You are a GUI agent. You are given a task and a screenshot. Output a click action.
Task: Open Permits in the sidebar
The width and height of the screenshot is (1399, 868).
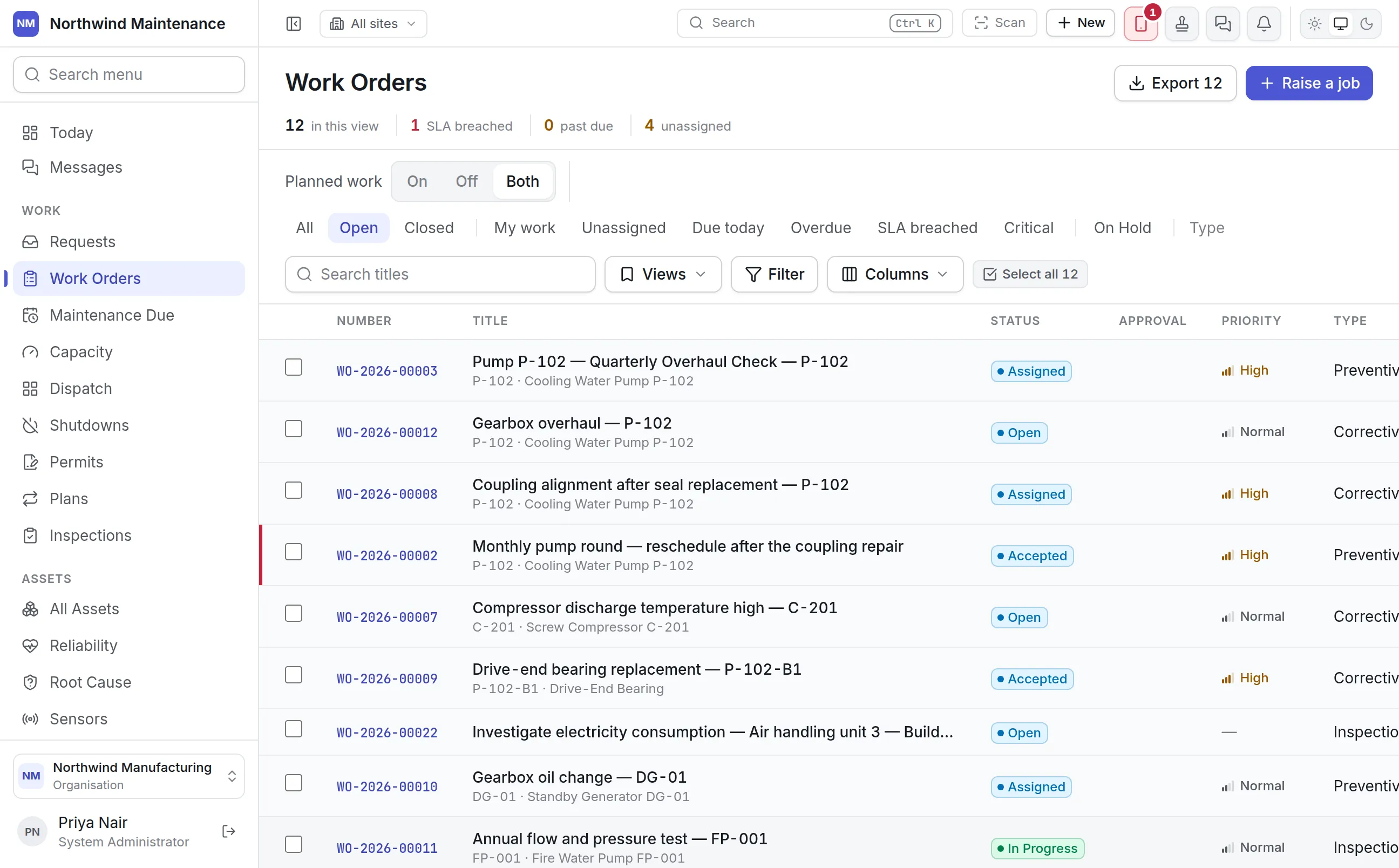128,462
